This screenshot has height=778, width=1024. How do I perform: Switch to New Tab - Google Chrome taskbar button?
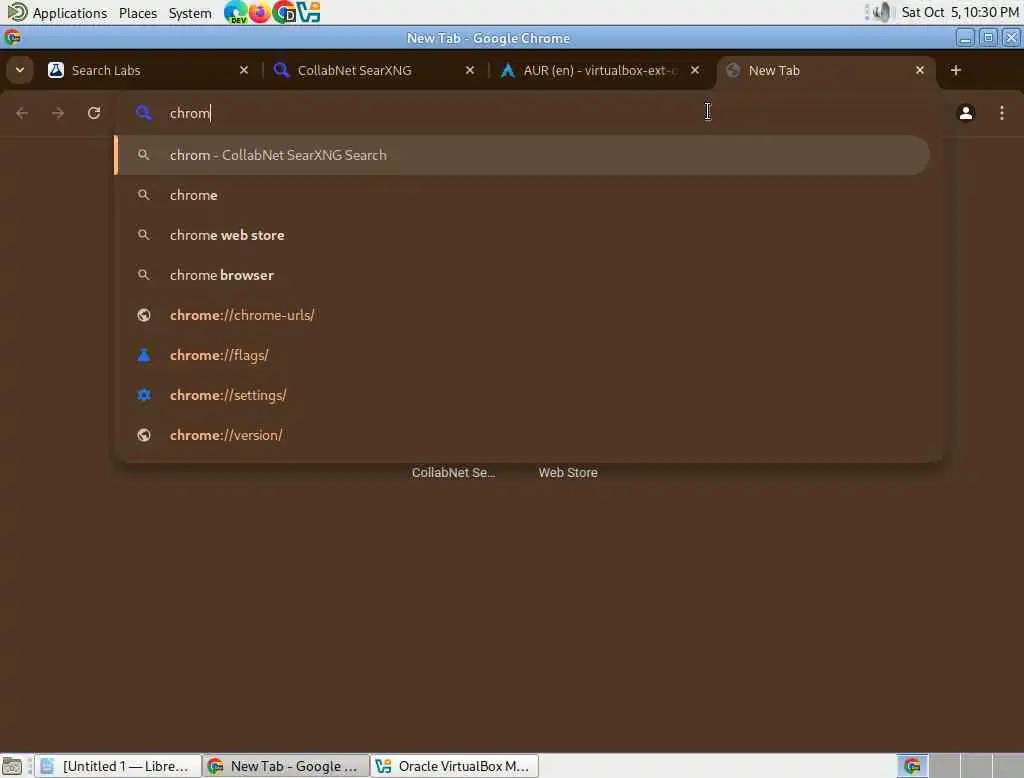coord(286,766)
